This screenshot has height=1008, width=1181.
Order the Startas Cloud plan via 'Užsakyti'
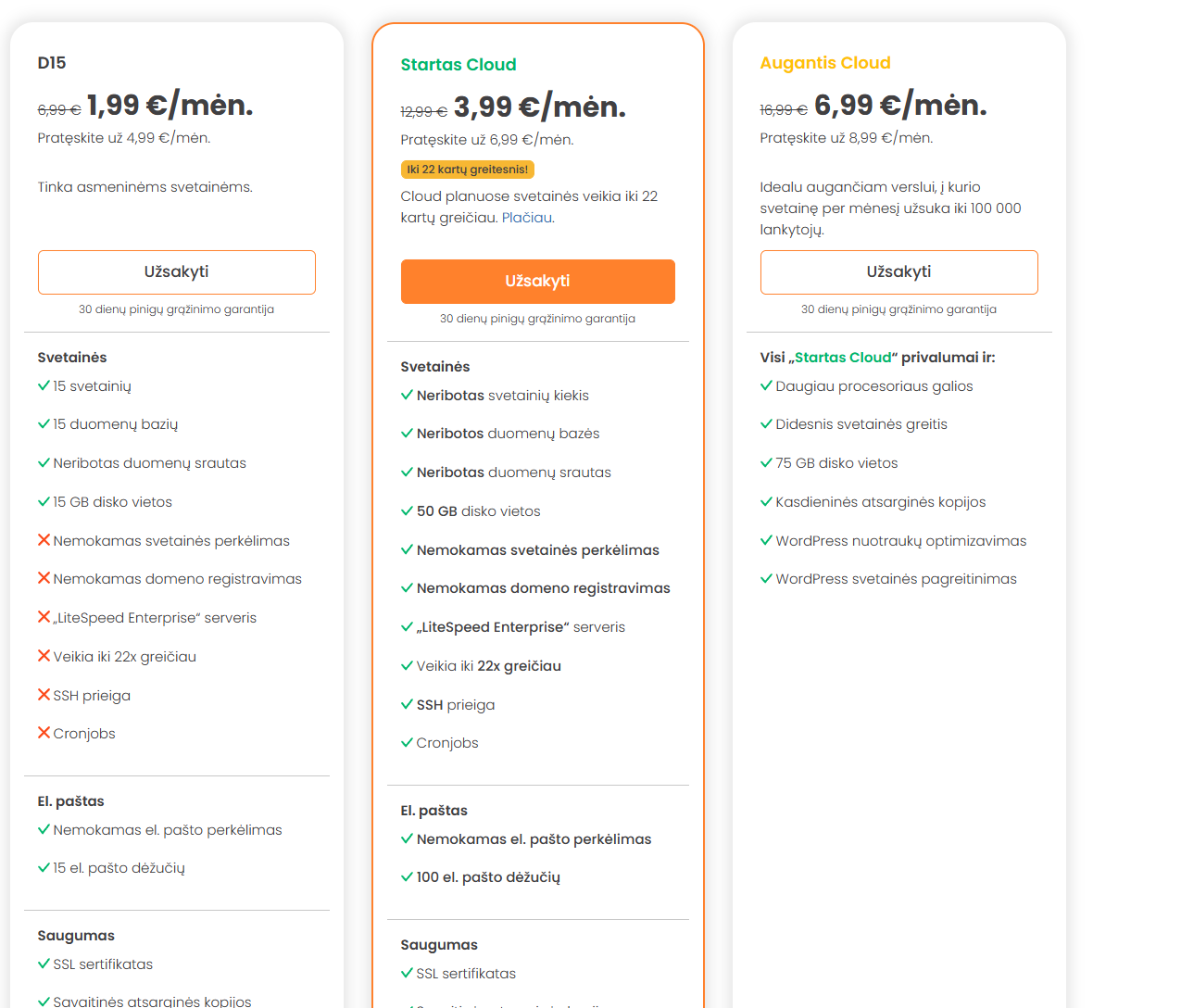point(537,281)
